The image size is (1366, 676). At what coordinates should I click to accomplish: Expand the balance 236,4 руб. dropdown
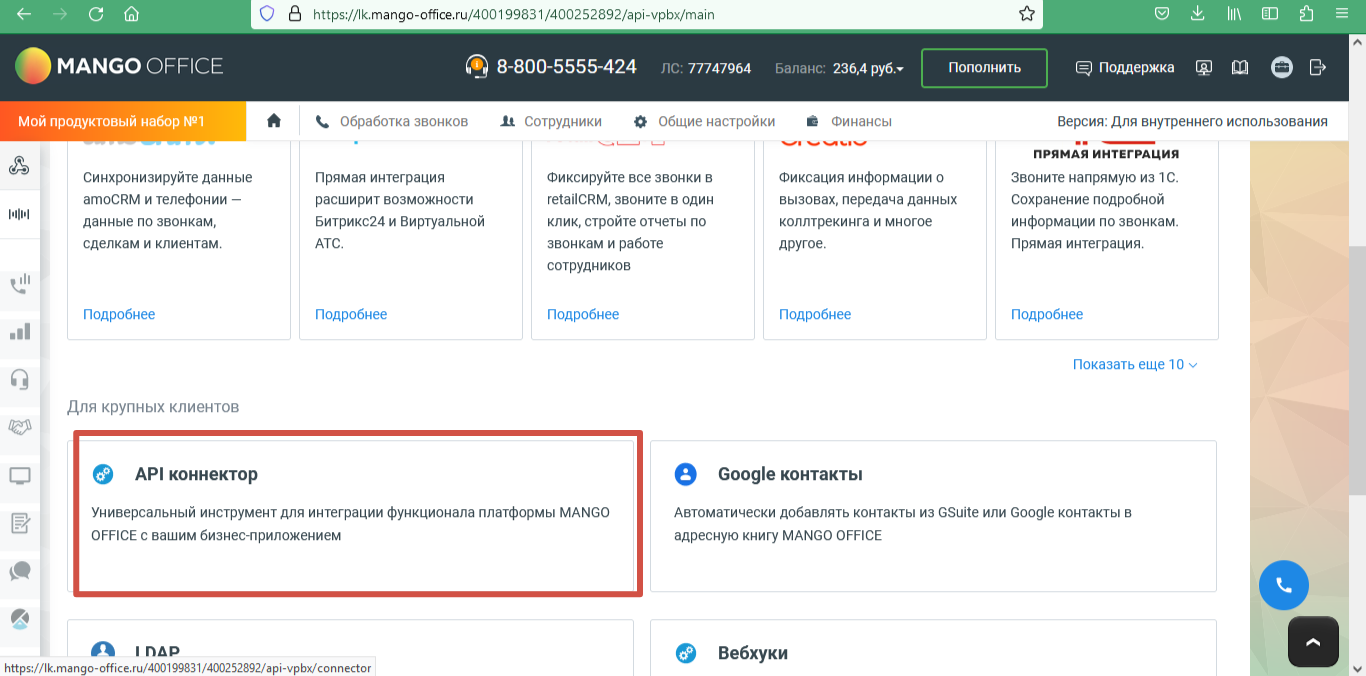868,68
